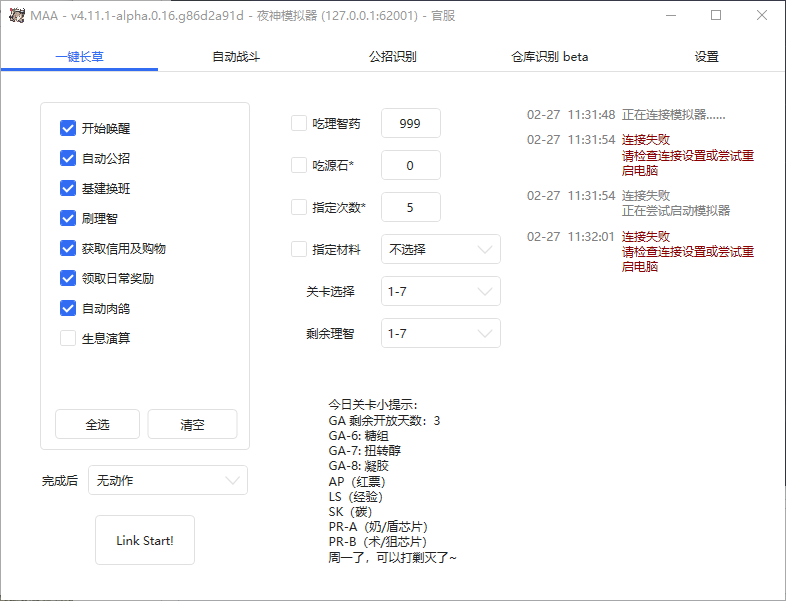Open the 完成后 dropdown showing 无动作
The image size is (786, 601).
tap(168, 480)
